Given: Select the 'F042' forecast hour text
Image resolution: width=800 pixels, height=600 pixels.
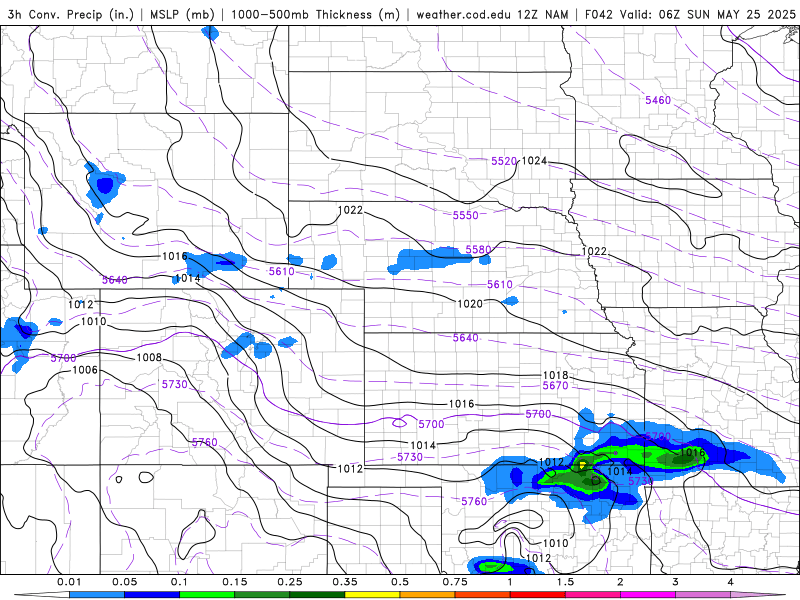Looking at the screenshot, I should pos(599,14).
